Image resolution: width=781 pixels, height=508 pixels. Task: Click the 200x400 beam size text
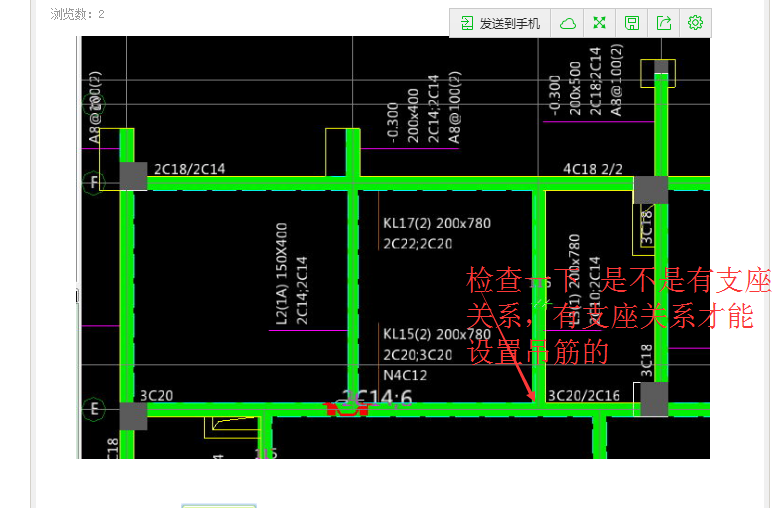[413, 116]
